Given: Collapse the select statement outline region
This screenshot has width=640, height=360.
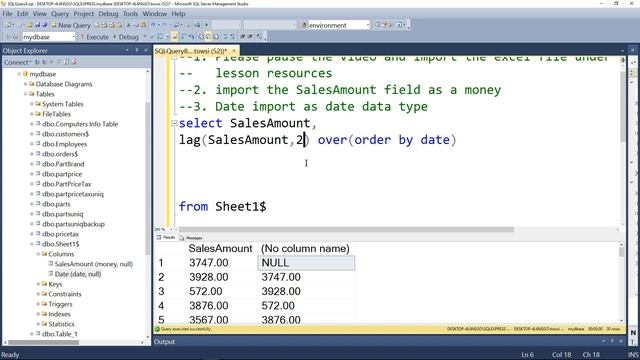Looking at the screenshot, I should point(174,123).
